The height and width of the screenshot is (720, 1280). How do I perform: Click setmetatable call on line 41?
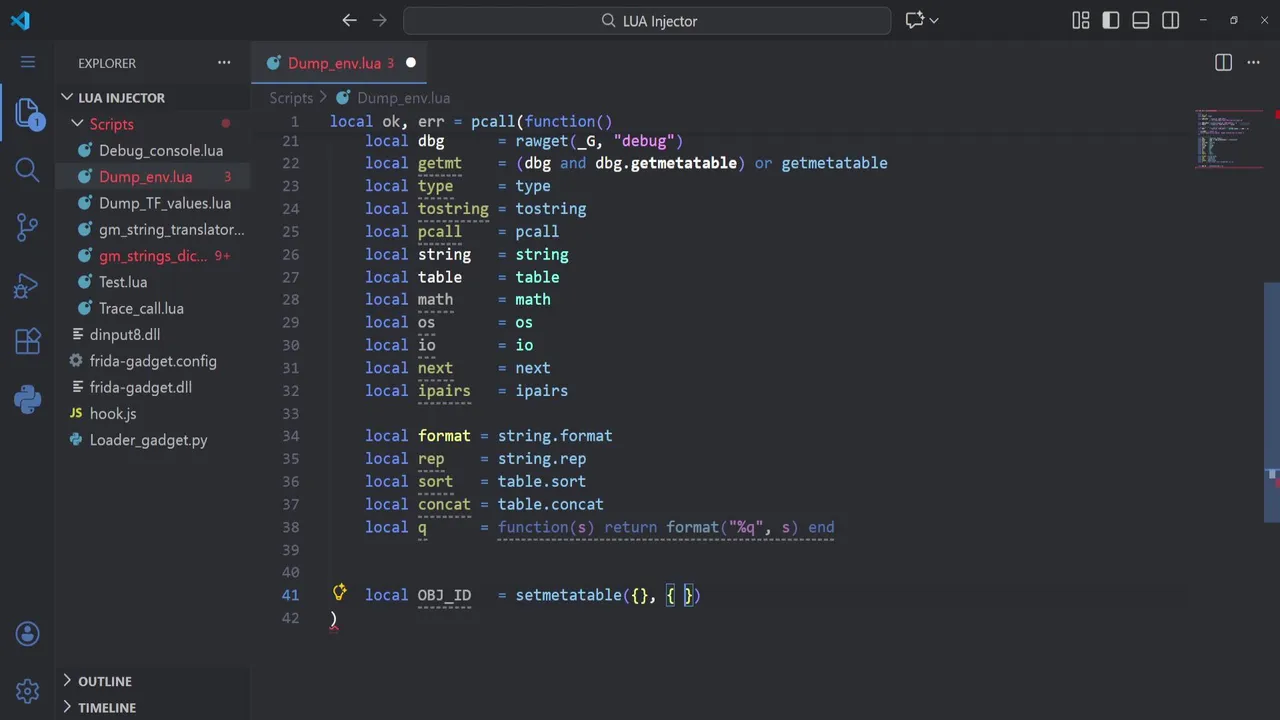[x=568, y=595]
